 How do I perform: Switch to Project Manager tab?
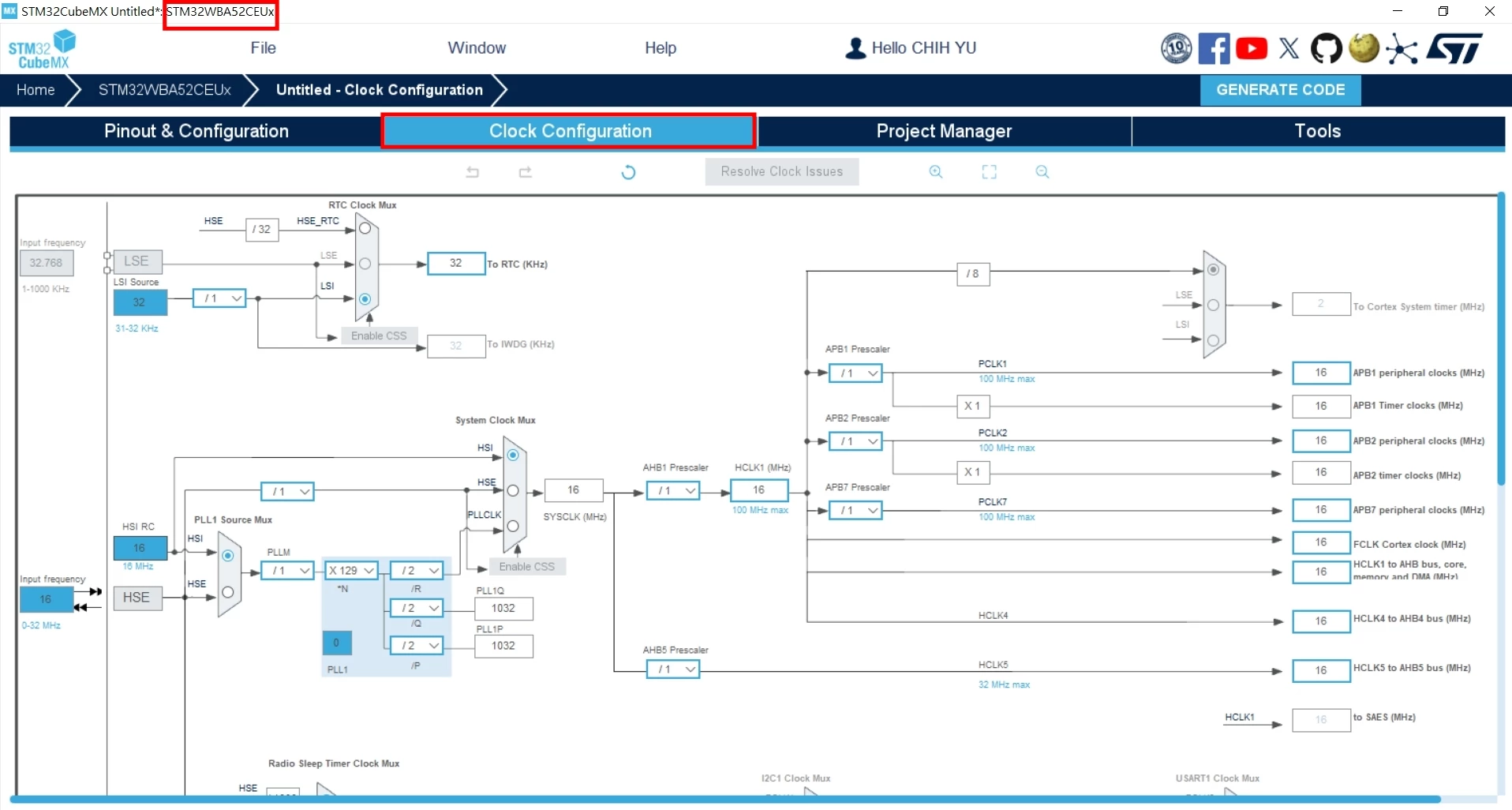coord(944,131)
